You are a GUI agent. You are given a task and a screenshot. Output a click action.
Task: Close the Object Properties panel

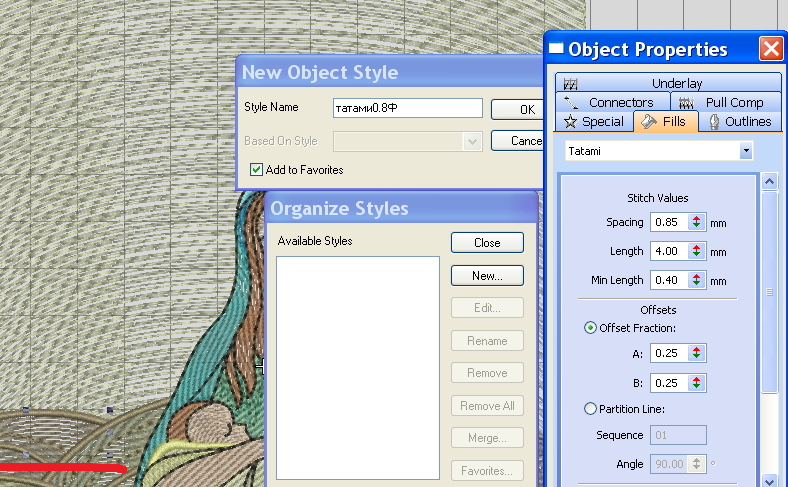tap(770, 49)
